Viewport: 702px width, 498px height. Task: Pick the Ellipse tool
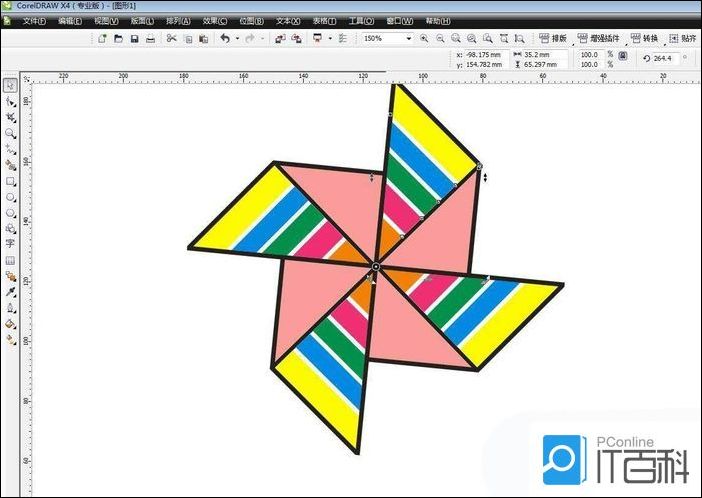click(x=10, y=197)
